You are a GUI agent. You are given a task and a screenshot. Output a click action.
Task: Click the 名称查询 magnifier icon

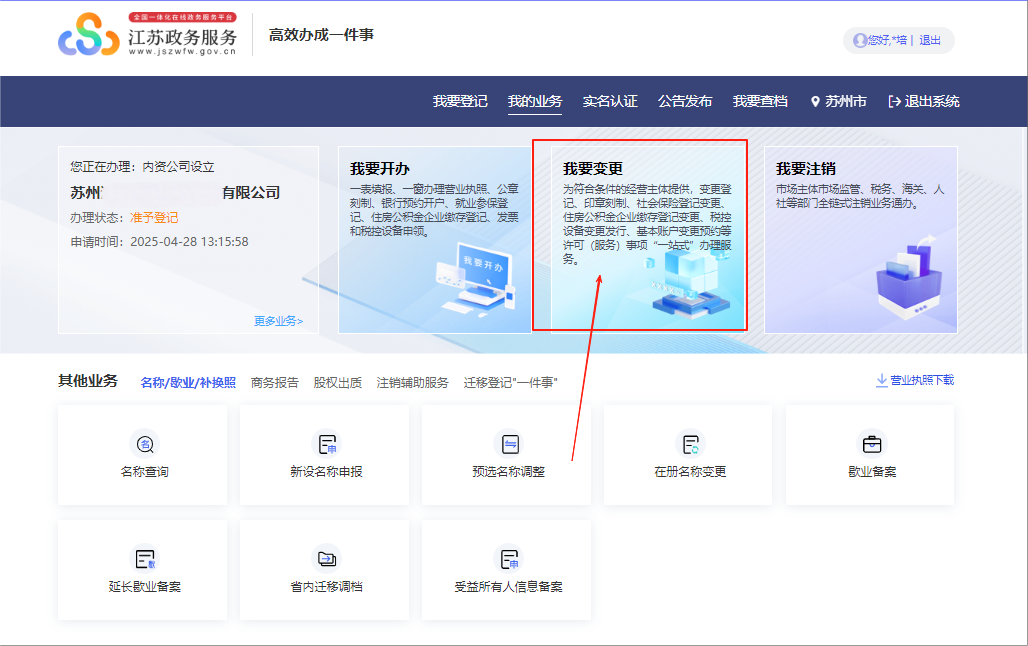pos(145,445)
